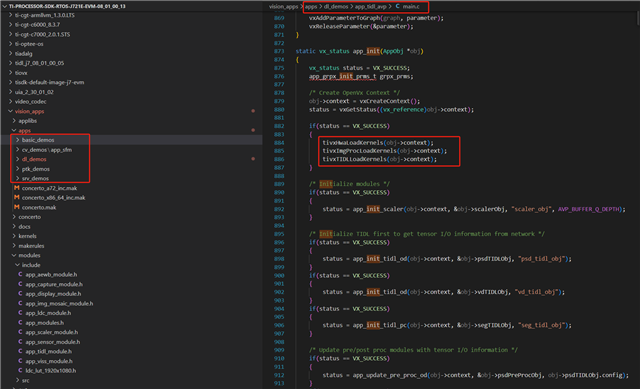The width and height of the screenshot is (640, 389).
Task: Click the C file icon beside app_tidl_module.h
Action: click(20, 351)
